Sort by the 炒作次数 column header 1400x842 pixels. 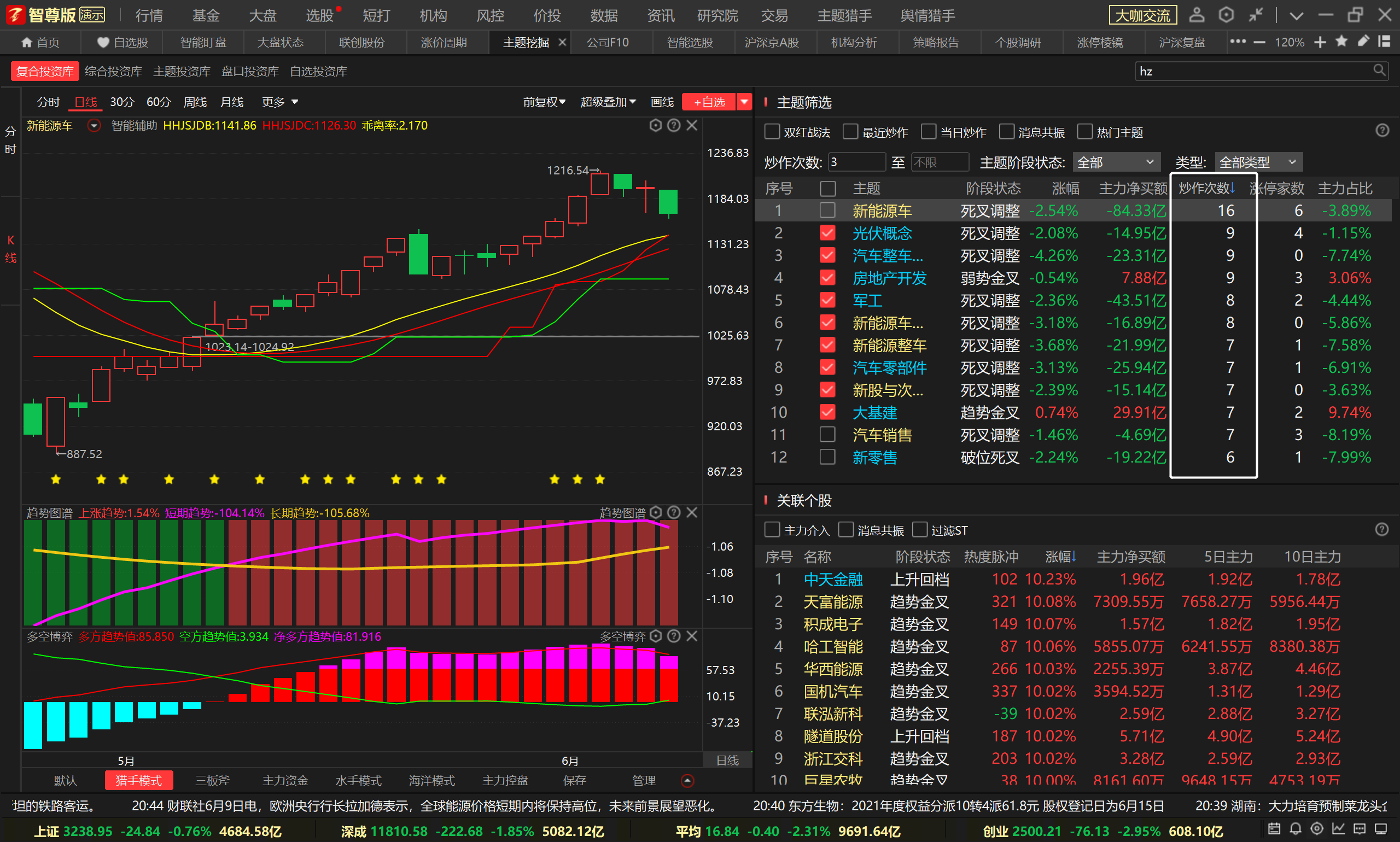(x=1206, y=189)
